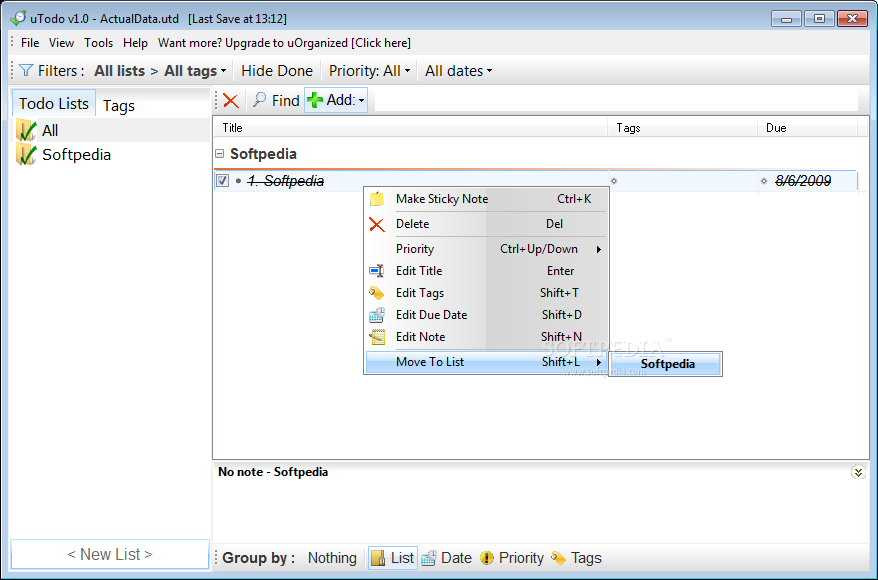Open the File menu
Viewport: 878px width, 580px height.
point(30,43)
